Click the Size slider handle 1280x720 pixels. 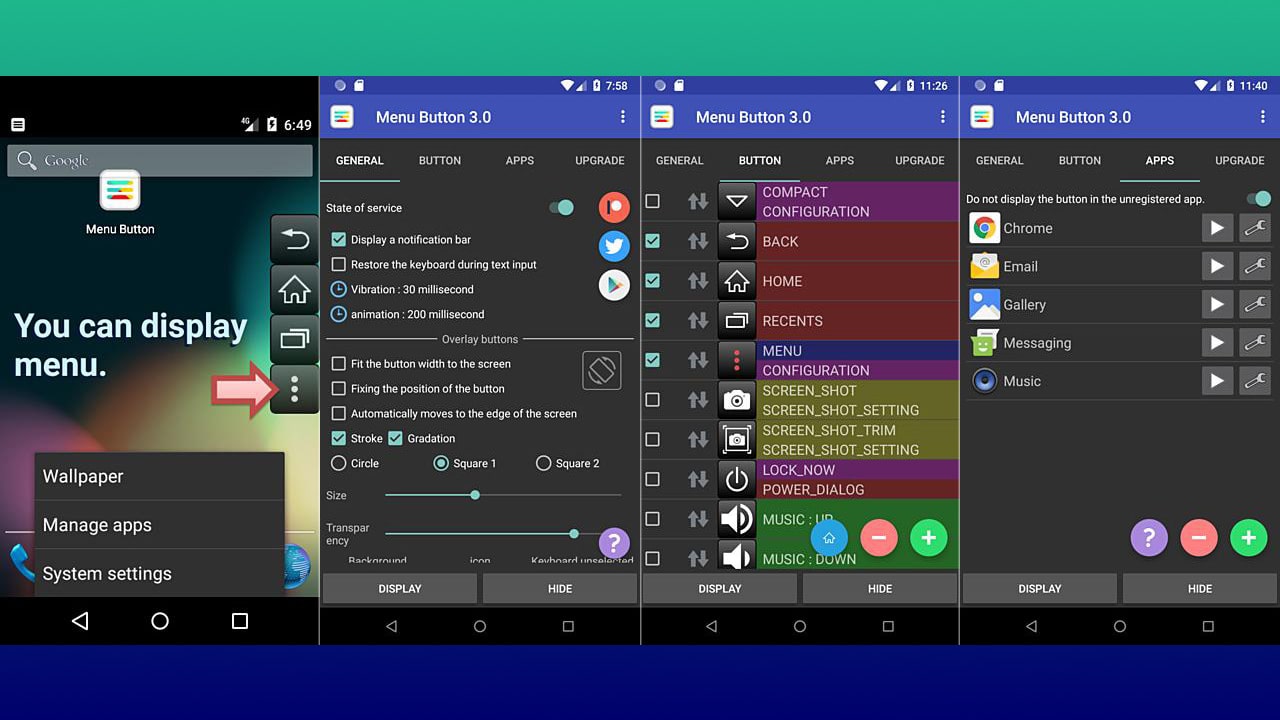[x=475, y=495]
